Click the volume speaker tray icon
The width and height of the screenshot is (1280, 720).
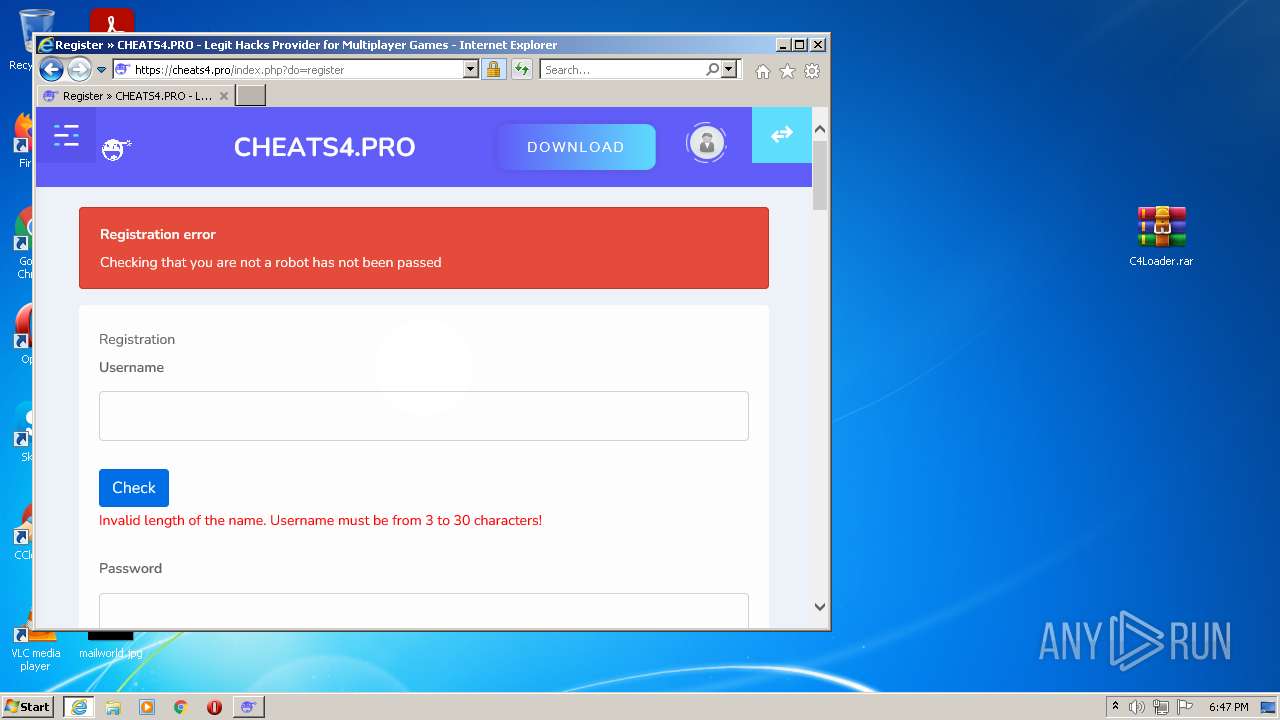click(1137, 707)
